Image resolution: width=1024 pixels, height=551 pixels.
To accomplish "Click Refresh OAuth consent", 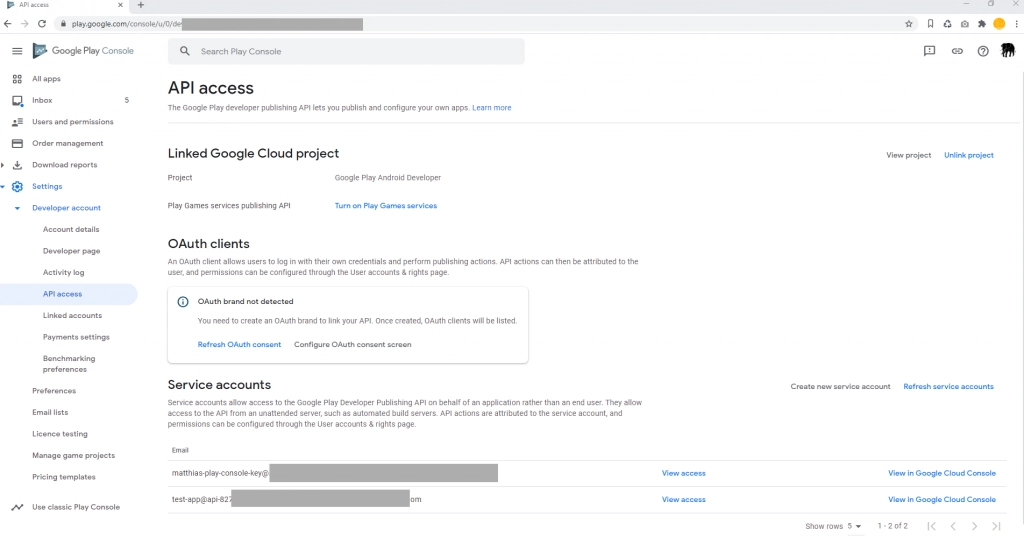I will [x=239, y=345].
